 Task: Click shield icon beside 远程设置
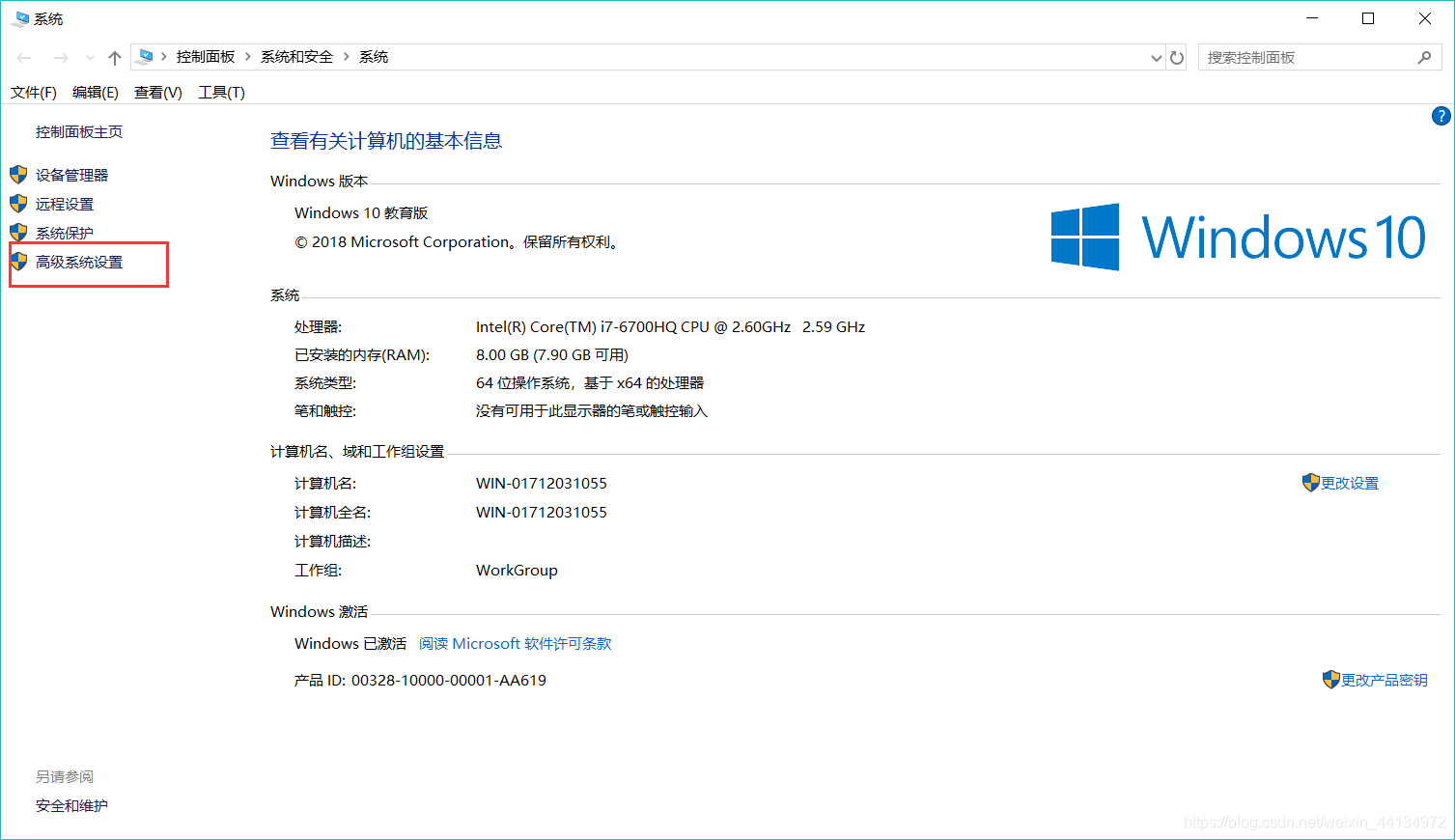coord(18,204)
